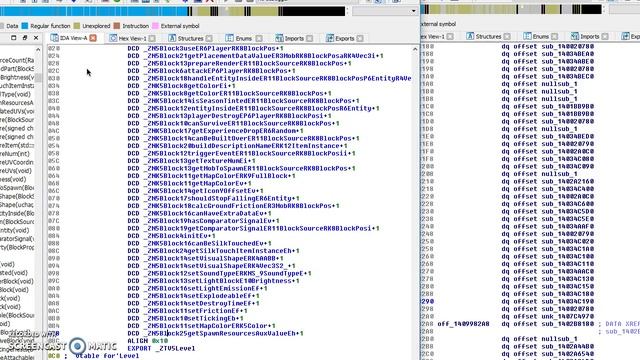
Task: Close the Exports tab in left window
Action: coord(360,38)
